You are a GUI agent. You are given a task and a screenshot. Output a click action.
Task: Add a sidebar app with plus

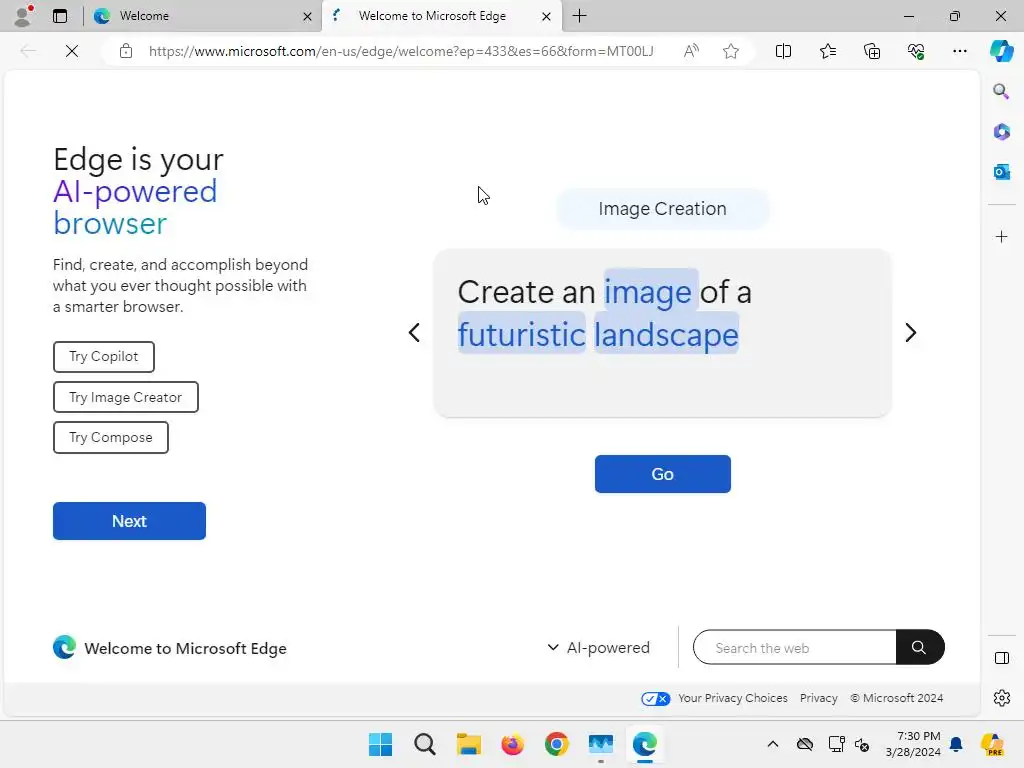(1001, 236)
